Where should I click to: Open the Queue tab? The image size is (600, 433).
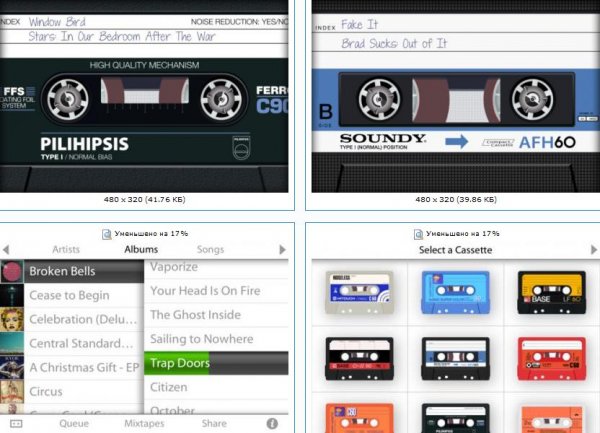[x=74, y=423]
